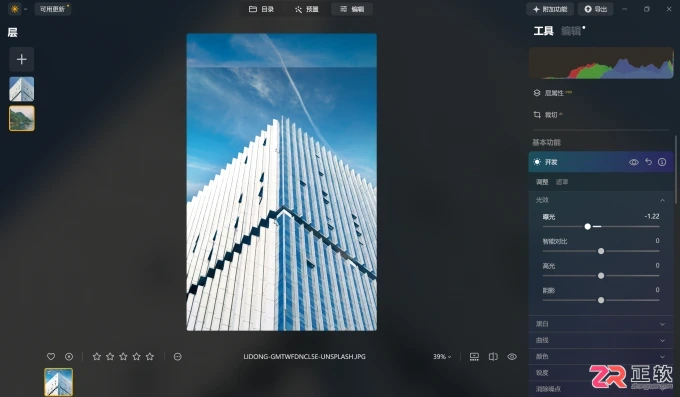Switch to the 编辑 edit tab at top center
680x397 pixels.
click(x=352, y=9)
